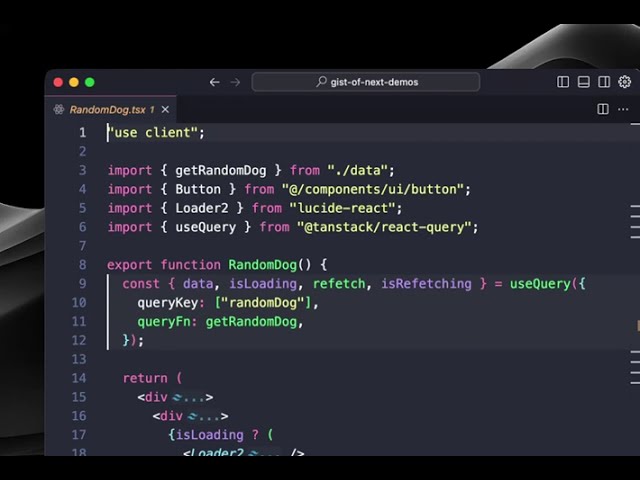The height and width of the screenshot is (480, 640).
Task: Click isLoading on line 9
Action: pyautogui.click(x=263, y=284)
